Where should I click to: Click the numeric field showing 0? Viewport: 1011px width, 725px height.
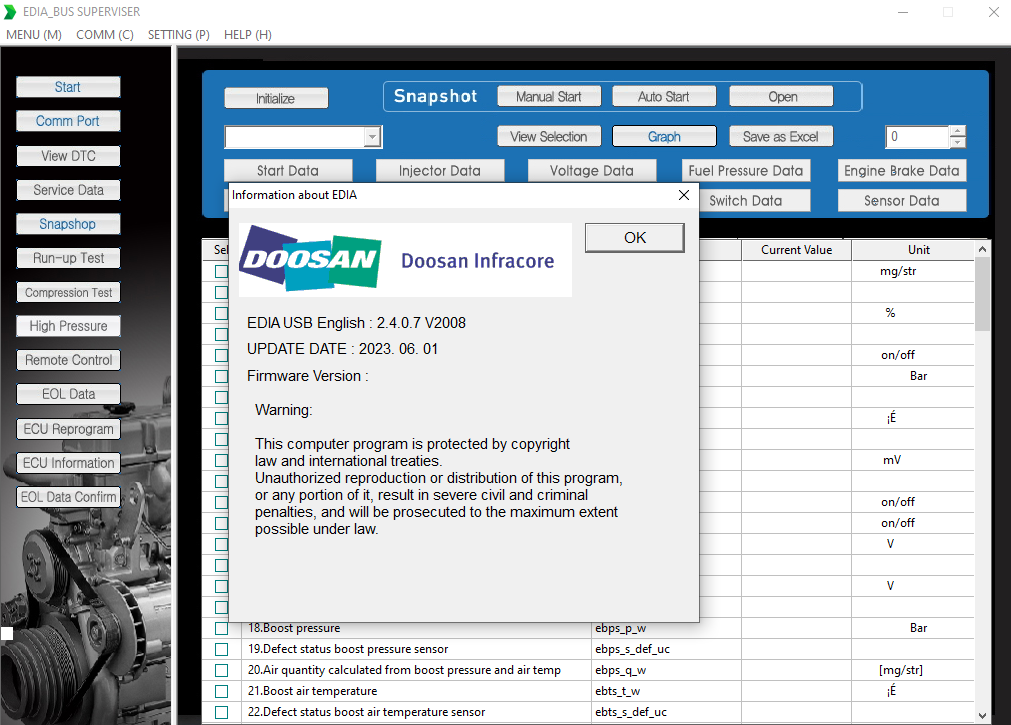coord(916,137)
